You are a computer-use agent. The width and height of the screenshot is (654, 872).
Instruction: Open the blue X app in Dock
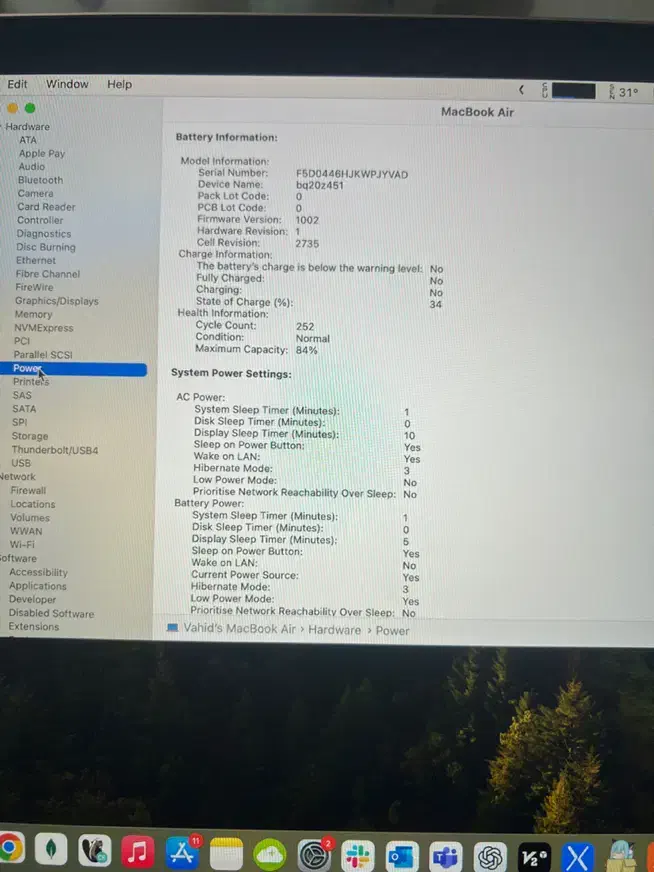(577, 858)
